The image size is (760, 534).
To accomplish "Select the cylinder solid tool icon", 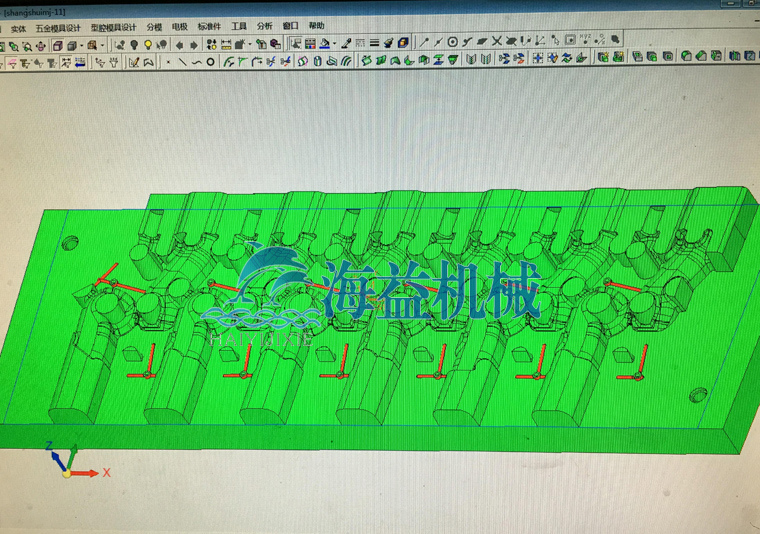I will [318, 60].
